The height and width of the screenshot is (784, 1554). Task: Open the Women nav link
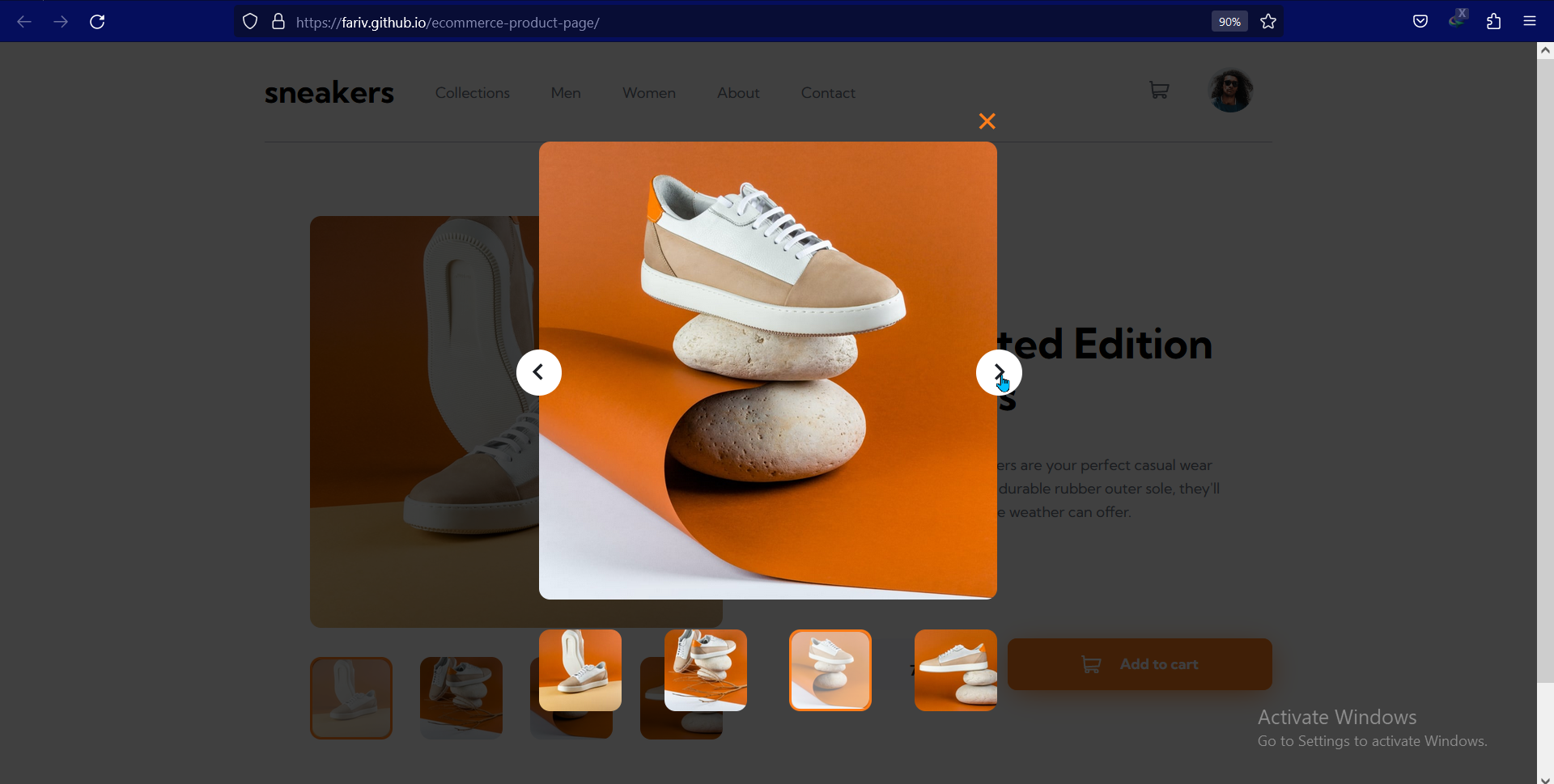coord(649,94)
